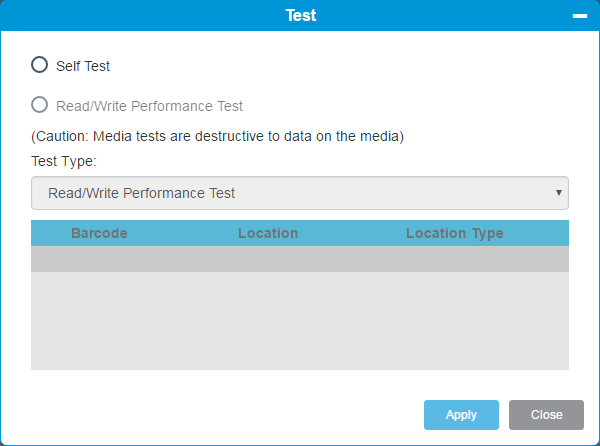Close the Test dialog via Close button
Screen dimensions: 600x446
(546, 415)
